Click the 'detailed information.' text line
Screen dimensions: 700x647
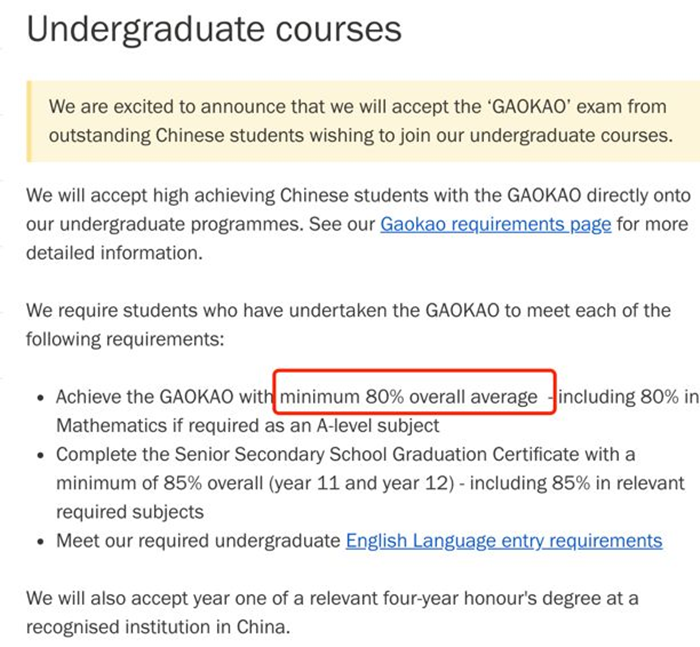click(x=114, y=253)
